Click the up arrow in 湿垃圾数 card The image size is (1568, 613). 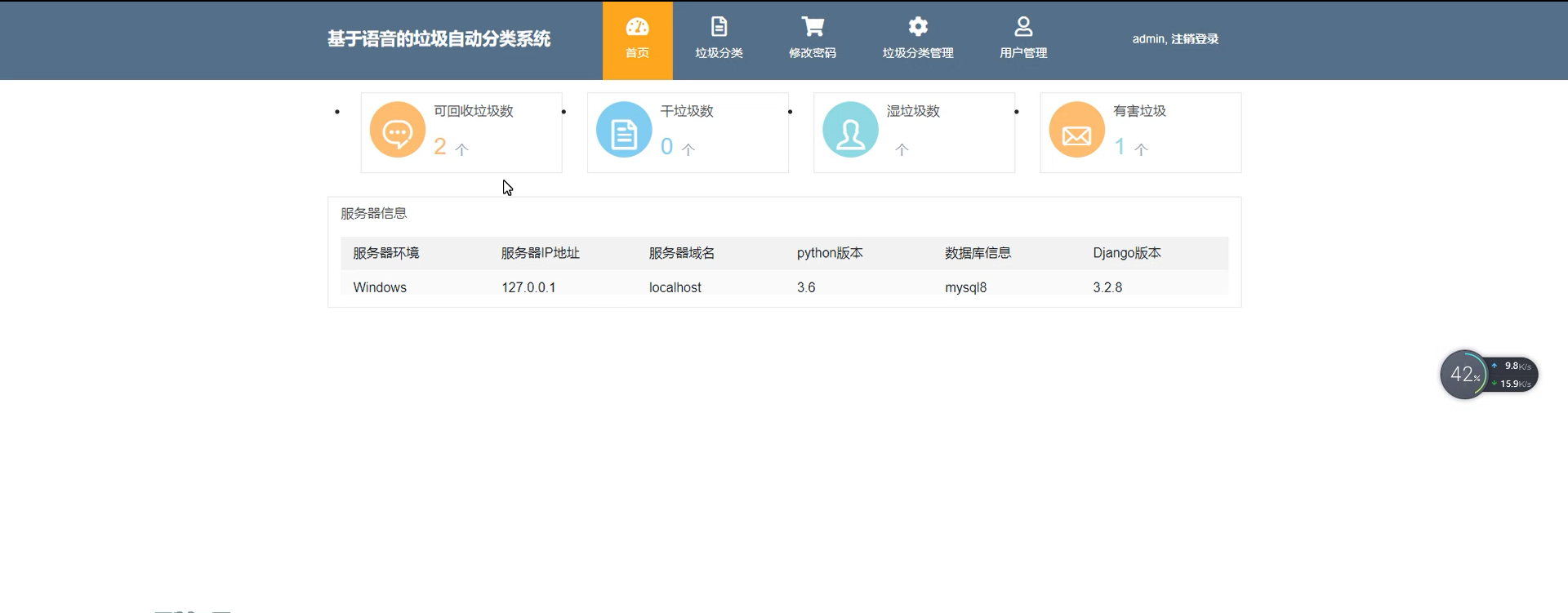pyautogui.click(x=902, y=149)
